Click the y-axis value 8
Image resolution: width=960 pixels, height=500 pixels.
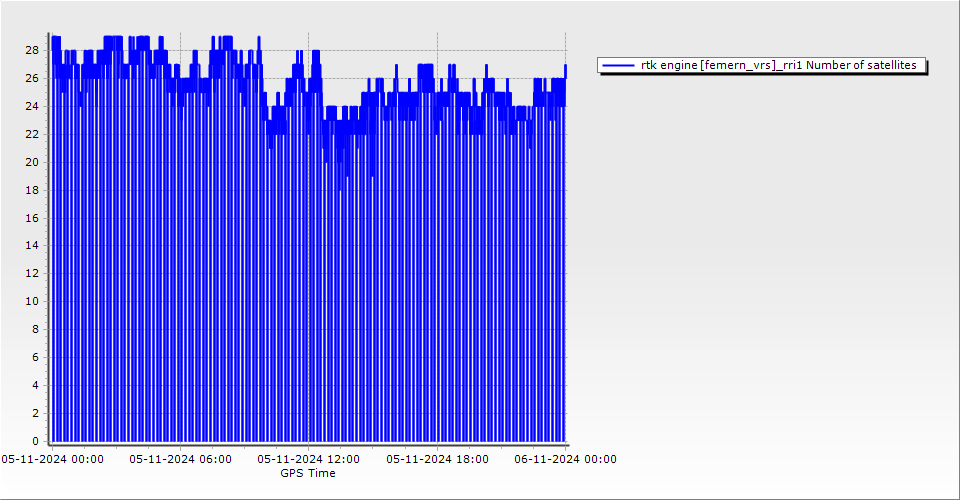click(x=35, y=329)
